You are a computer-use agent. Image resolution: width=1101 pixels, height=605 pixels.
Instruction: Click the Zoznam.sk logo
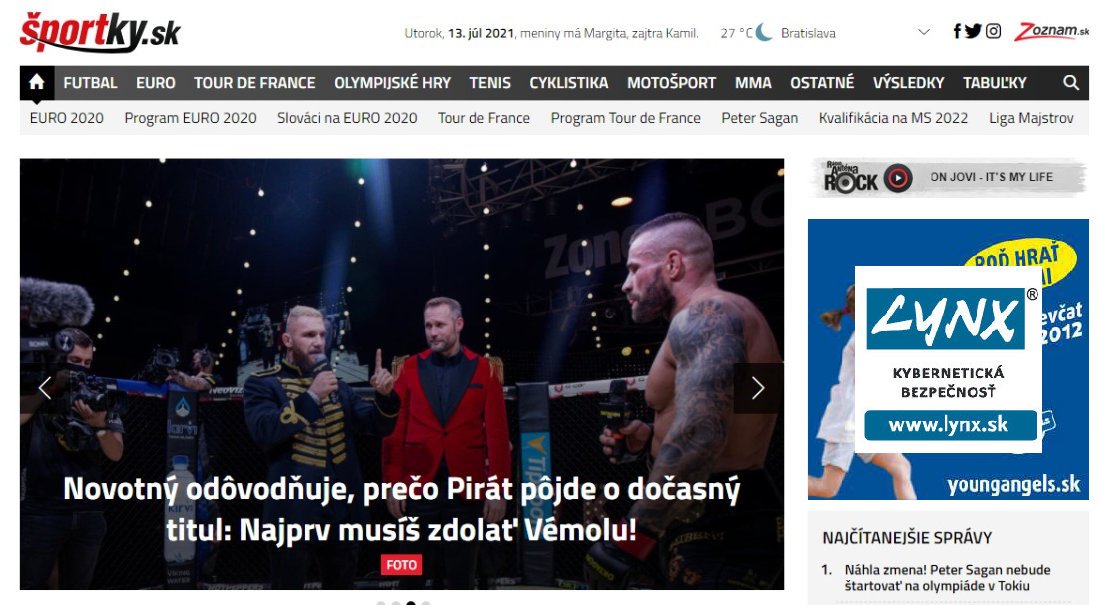1051,32
